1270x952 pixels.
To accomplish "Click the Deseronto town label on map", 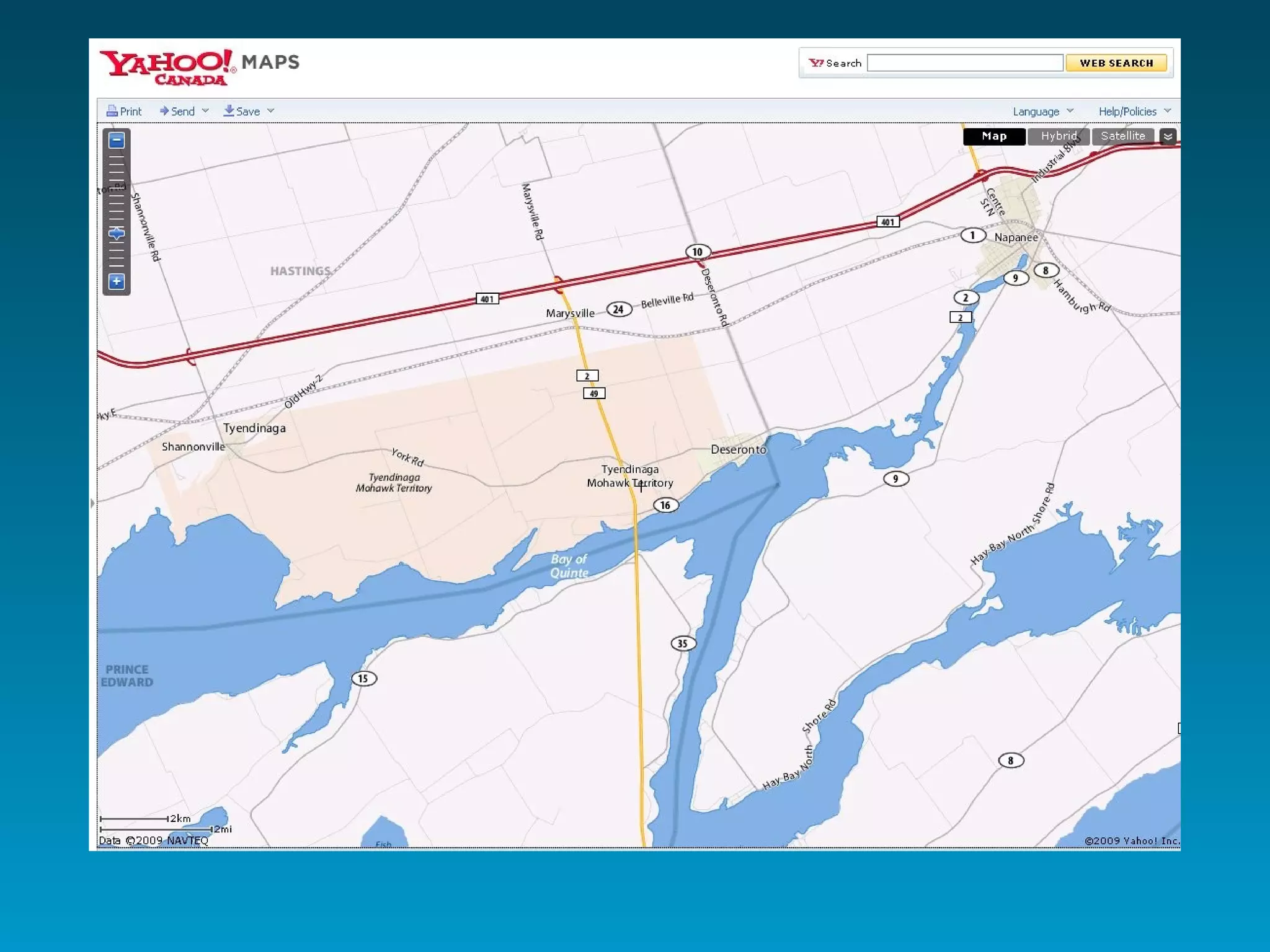I will (738, 449).
